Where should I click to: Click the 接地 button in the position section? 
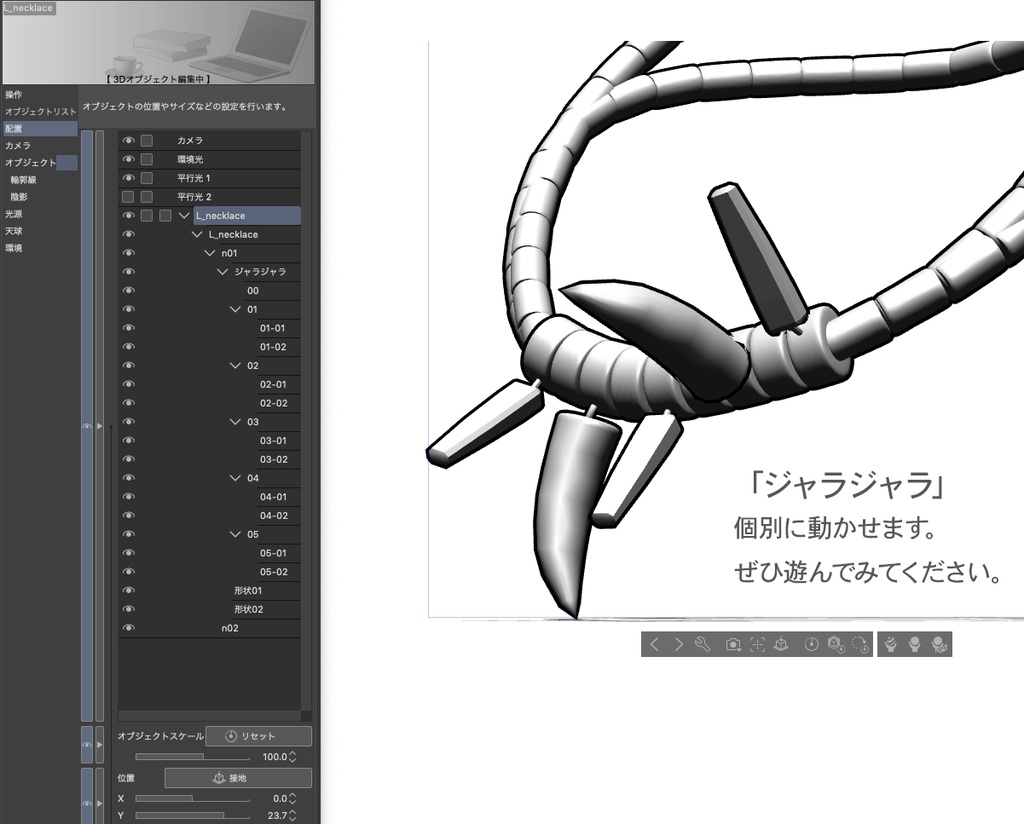(237, 777)
